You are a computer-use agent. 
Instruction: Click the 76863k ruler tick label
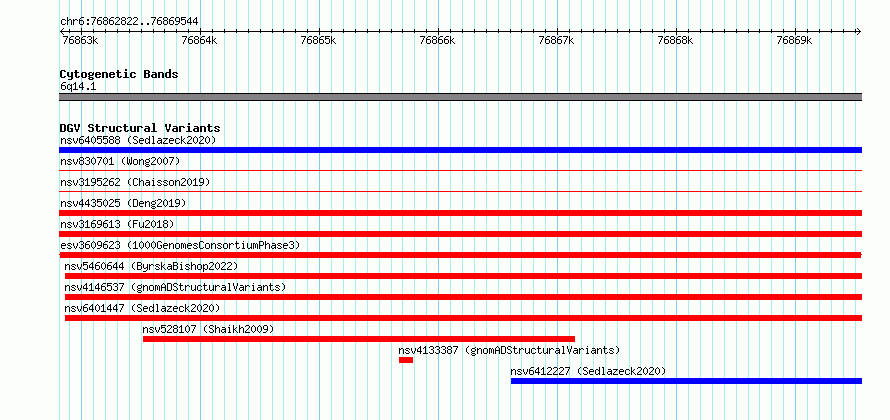click(x=79, y=41)
